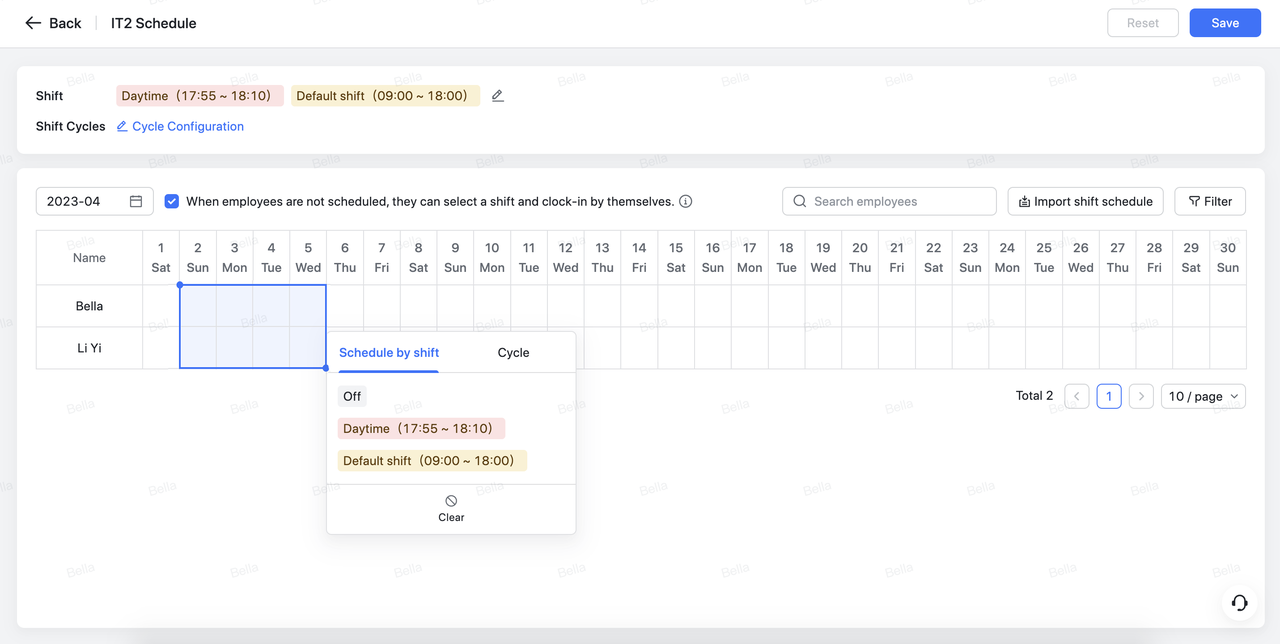Select the Schedule by shift tab
This screenshot has width=1280, height=644.
click(x=389, y=353)
